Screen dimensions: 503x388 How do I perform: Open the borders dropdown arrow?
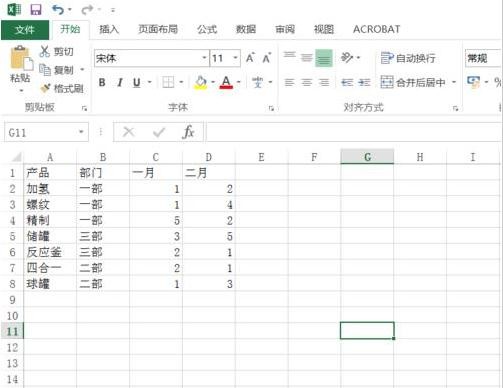[181, 82]
